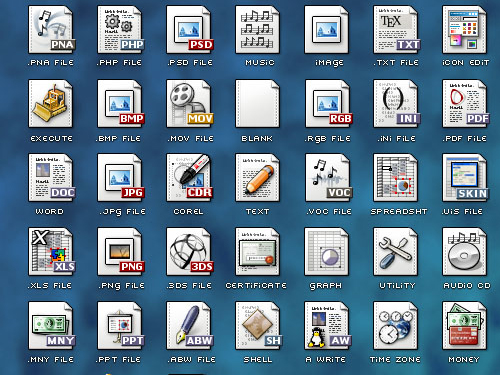The image size is (500, 375).
Task: Select the Audio CD icon
Action: click(464, 251)
